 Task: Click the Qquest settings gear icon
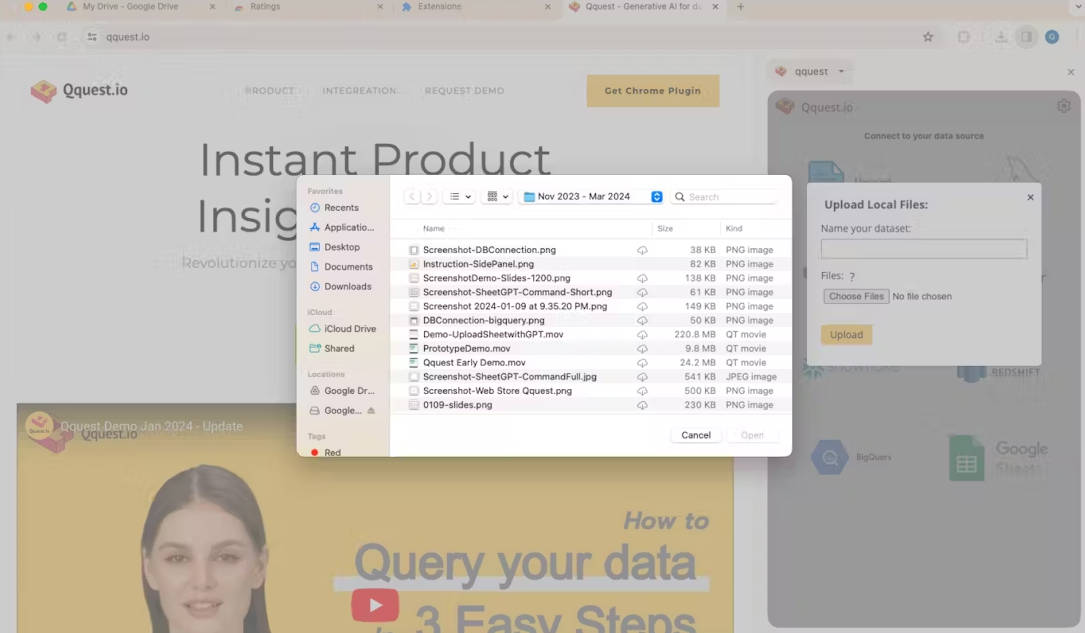pyautogui.click(x=1063, y=106)
